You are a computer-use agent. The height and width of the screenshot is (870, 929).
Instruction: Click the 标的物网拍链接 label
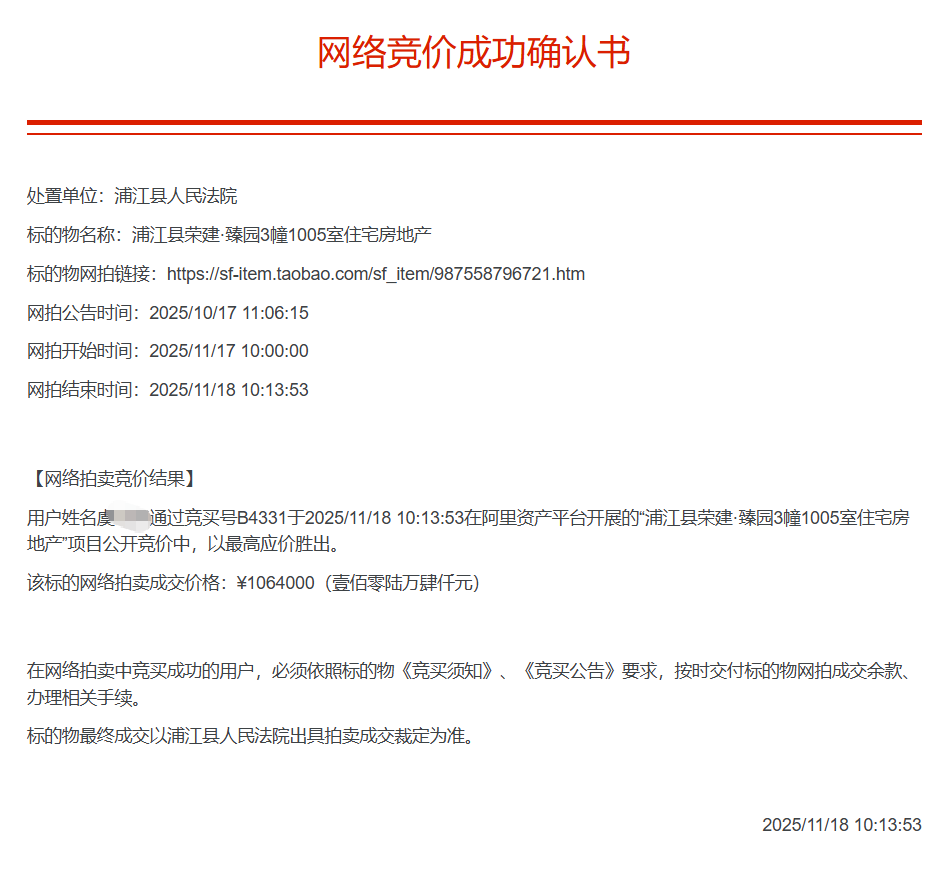(x=91, y=274)
